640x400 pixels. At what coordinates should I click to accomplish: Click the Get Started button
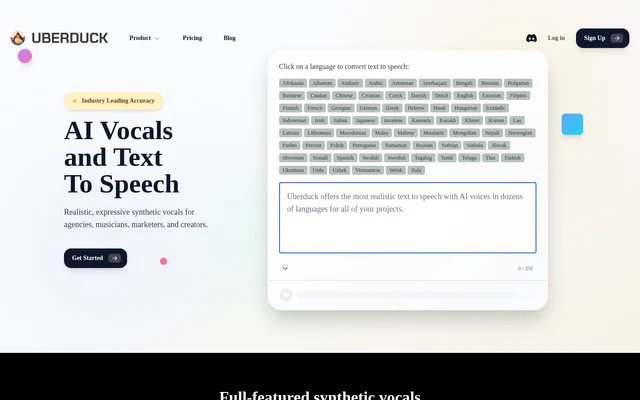pos(95,258)
